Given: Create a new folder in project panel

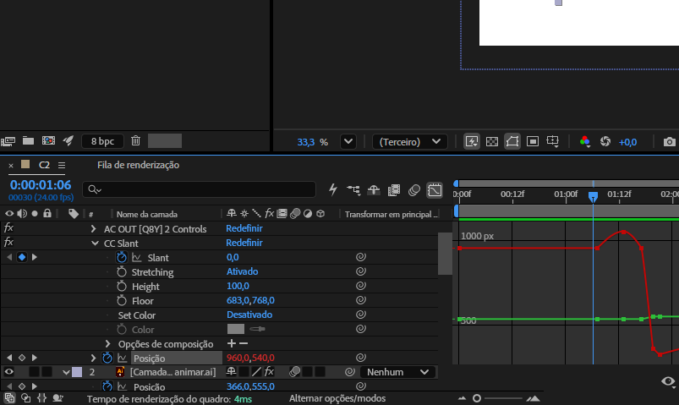Looking at the screenshot, I should coord(28,141).
